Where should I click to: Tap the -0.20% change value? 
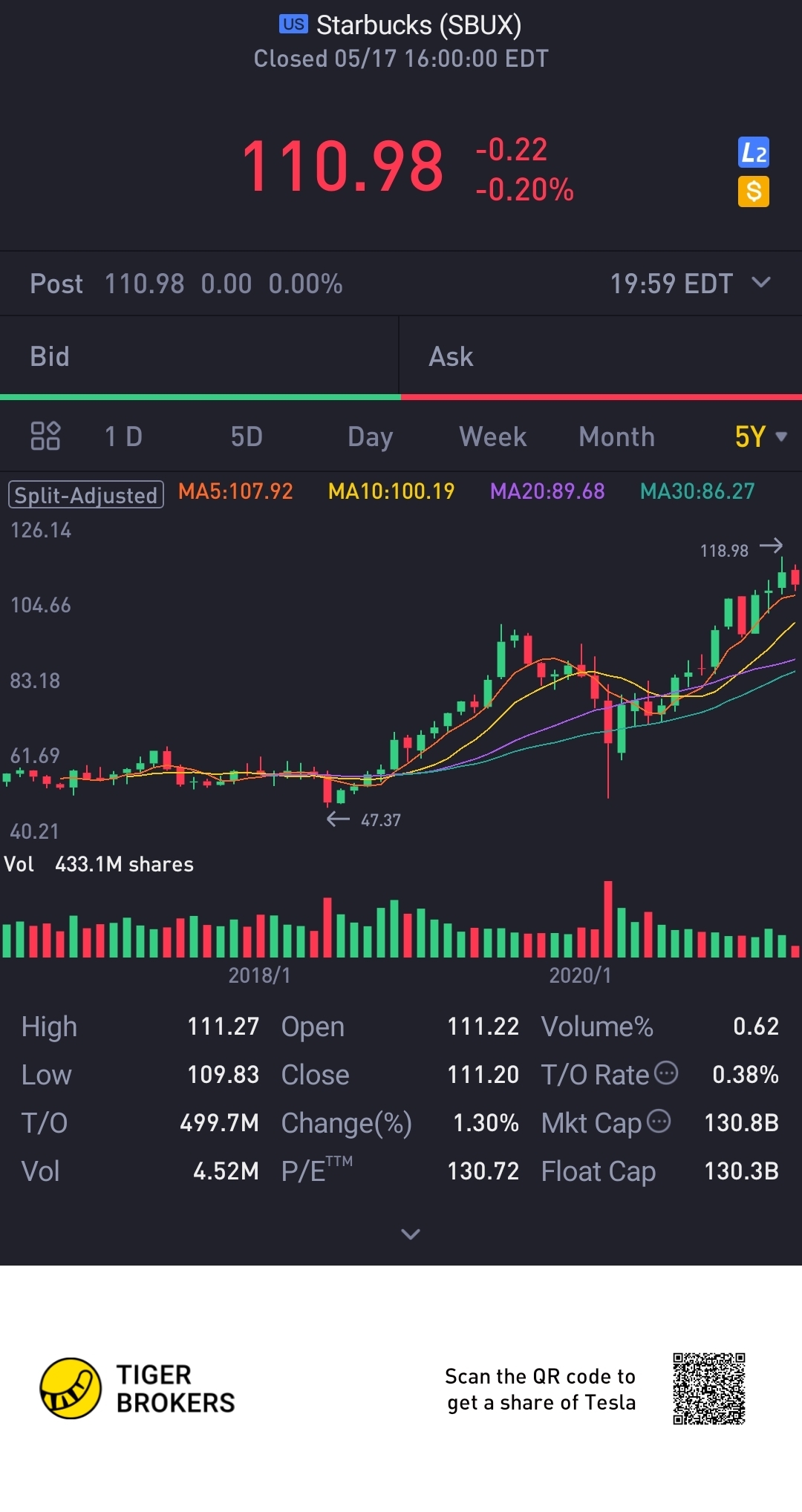(x=524, y=190)
